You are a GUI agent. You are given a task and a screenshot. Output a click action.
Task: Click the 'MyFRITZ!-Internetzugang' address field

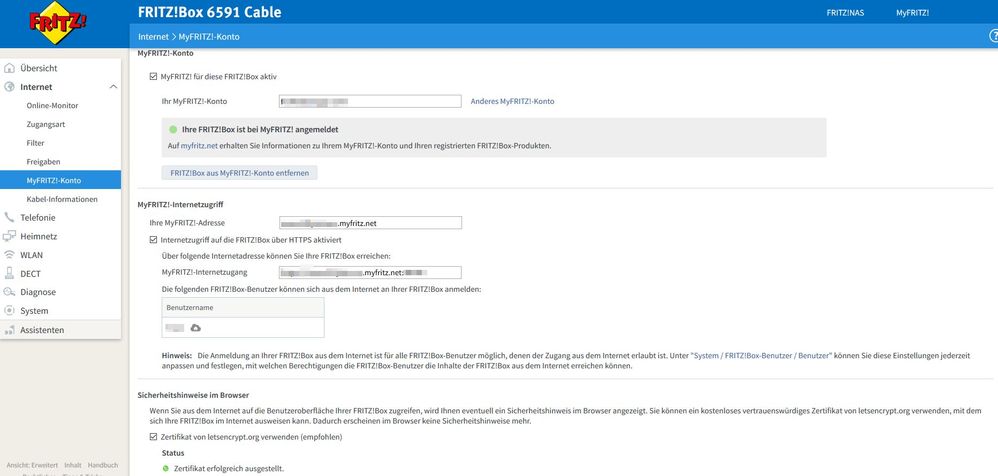pyautogui.click(x=370, y=272)
